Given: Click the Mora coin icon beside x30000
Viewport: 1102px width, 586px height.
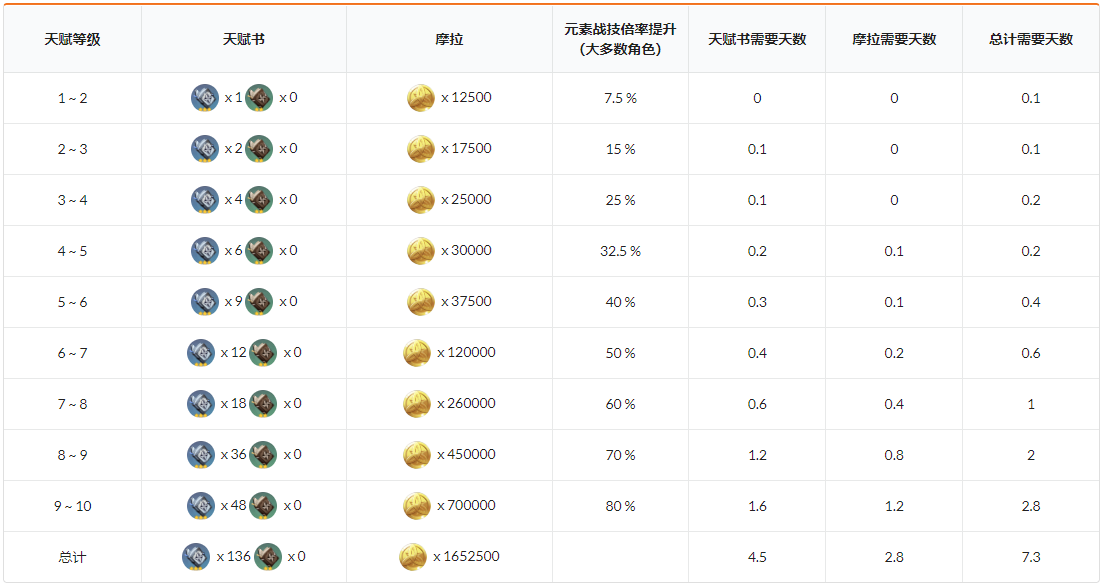Looking at the screenshot, I should click(x=421, y=251).
